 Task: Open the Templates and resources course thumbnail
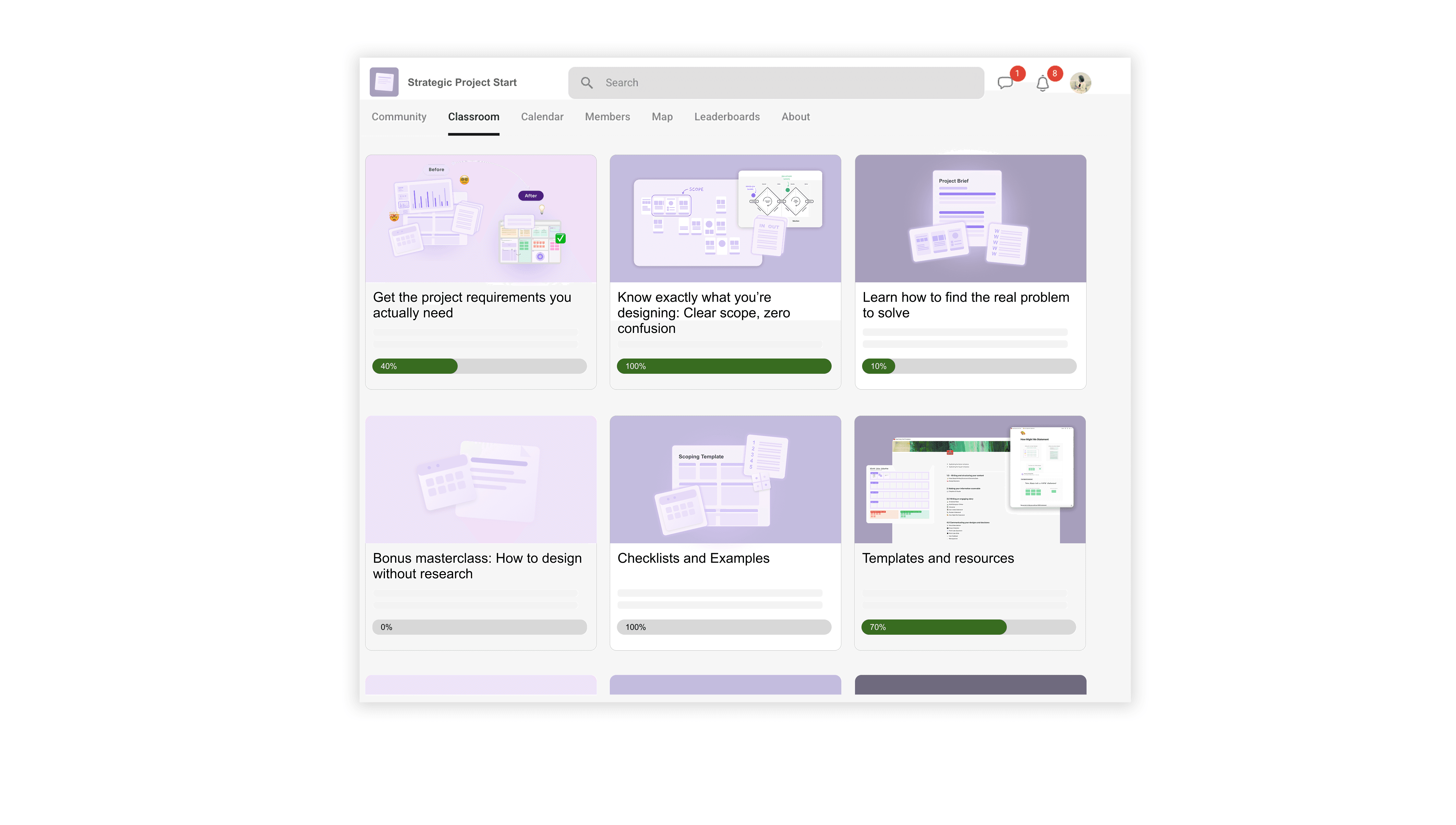[x=970, y=479]
